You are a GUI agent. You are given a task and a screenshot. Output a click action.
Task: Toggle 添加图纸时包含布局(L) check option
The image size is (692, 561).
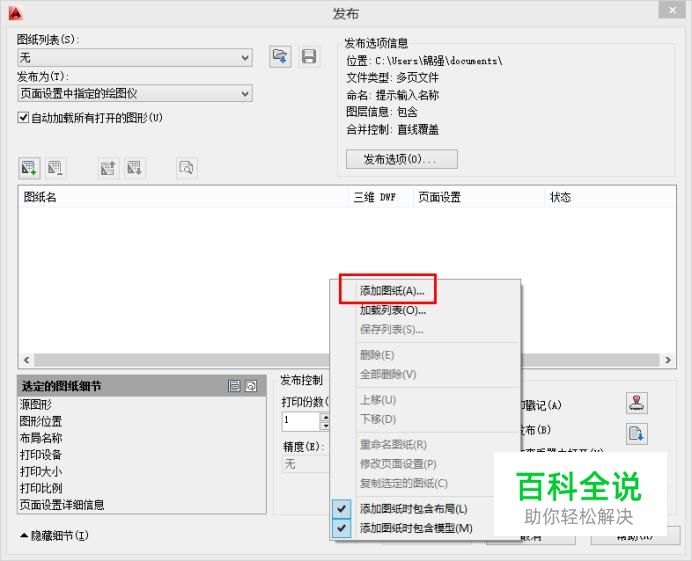tap(342, 509)
